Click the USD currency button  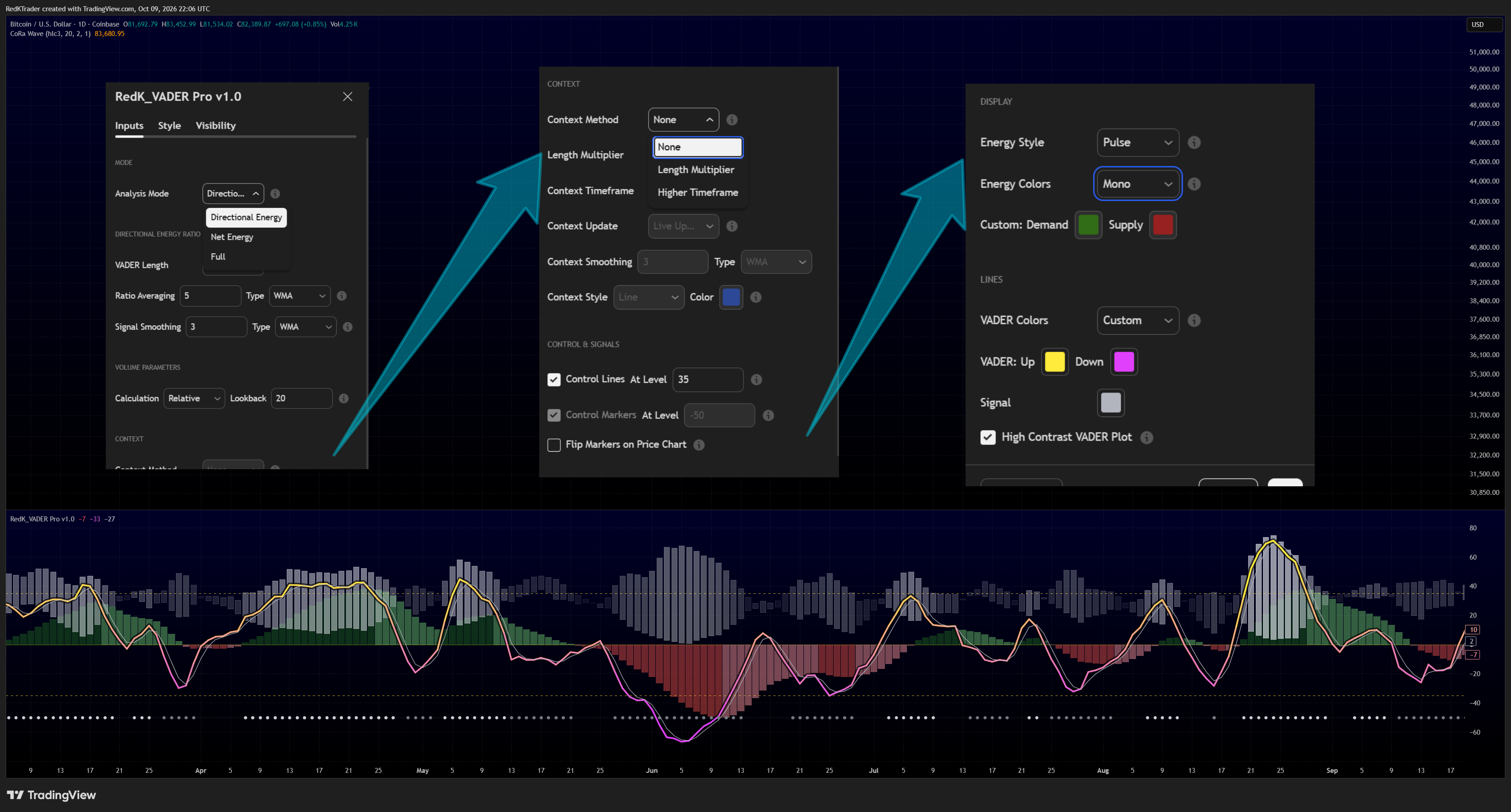point(1484,25)
